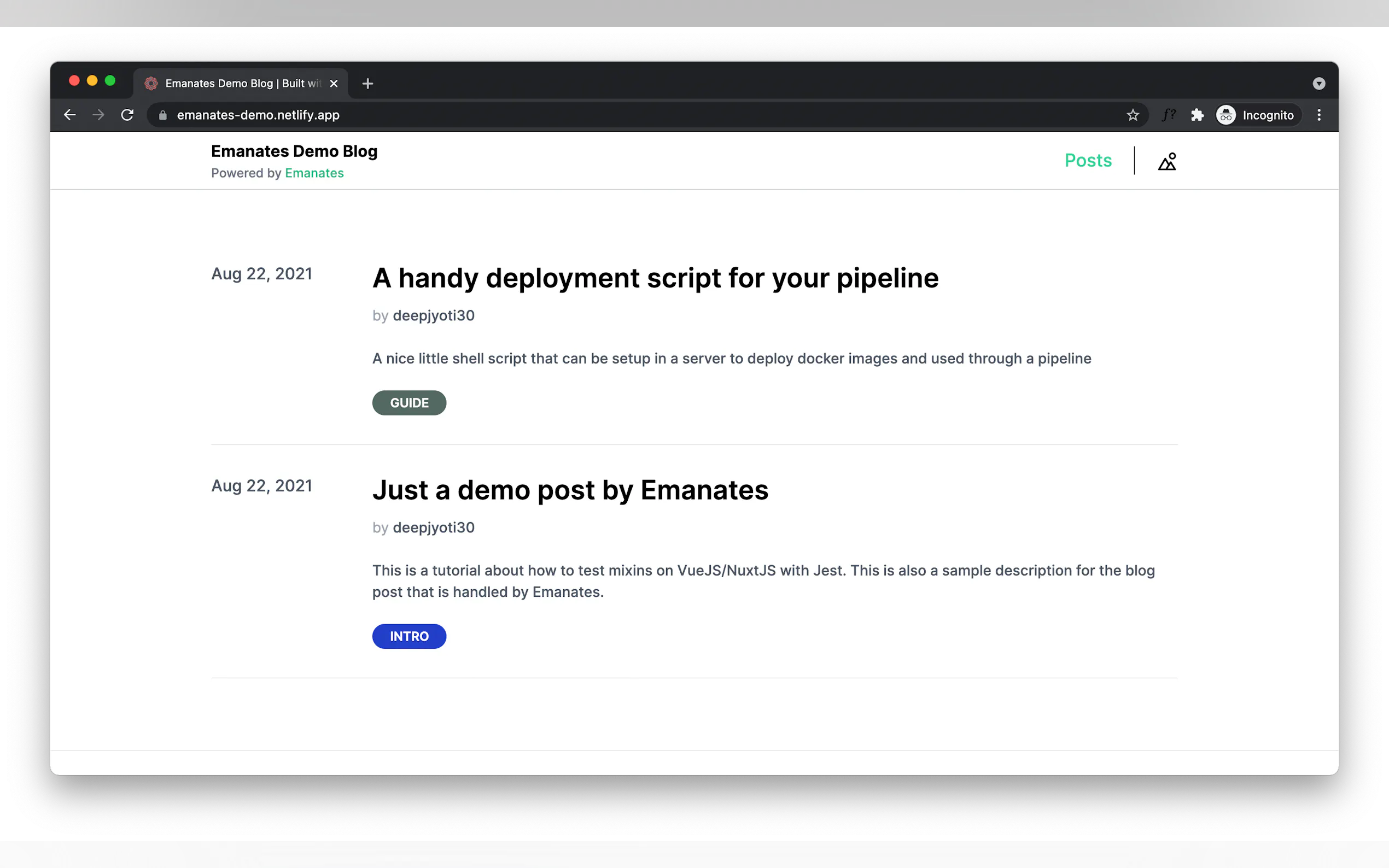Click the green Emanates link in header
The height and width of the screenshot is (868, 1389).
tap(314, 173)
